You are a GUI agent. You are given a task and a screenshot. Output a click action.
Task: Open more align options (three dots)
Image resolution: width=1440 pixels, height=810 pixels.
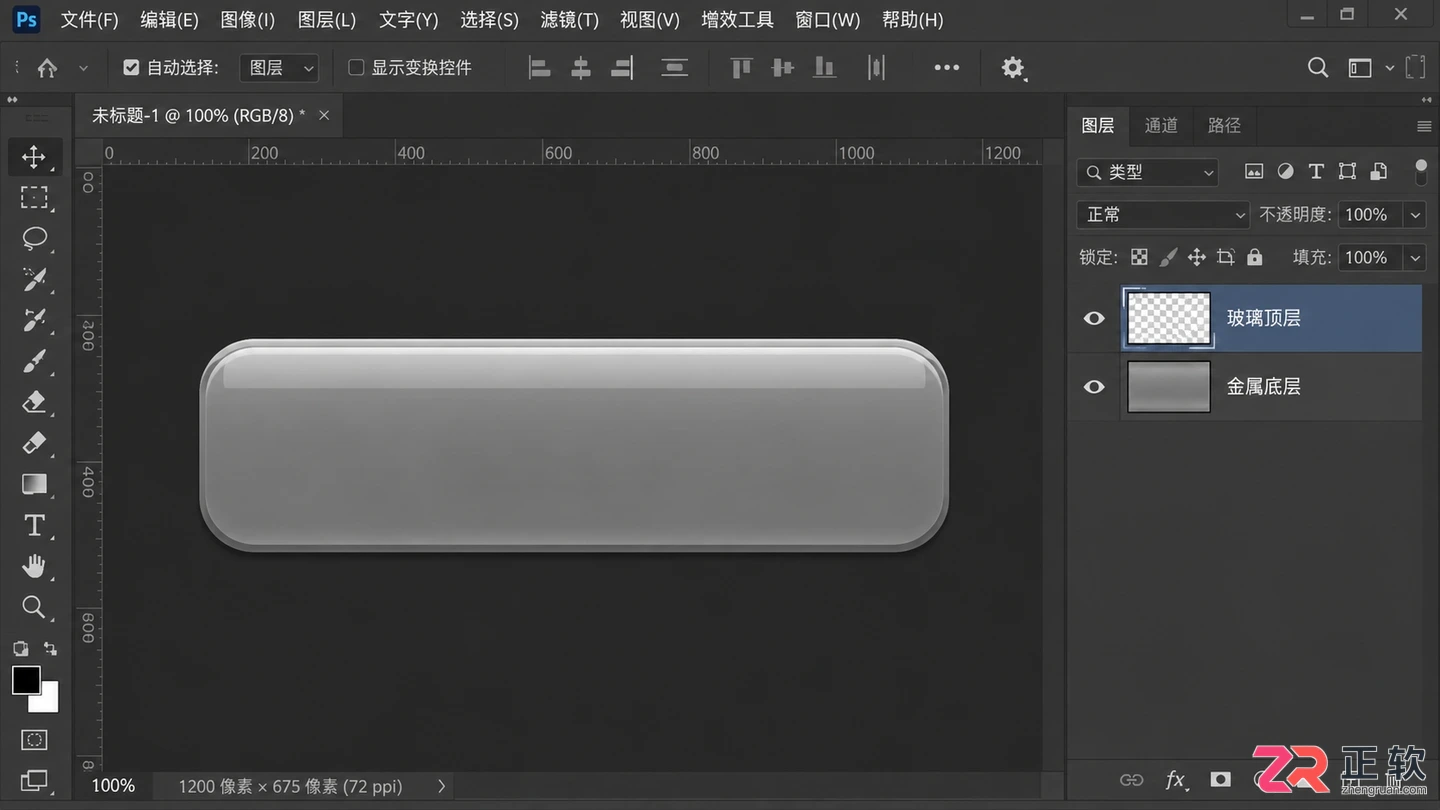coord(946,68)
